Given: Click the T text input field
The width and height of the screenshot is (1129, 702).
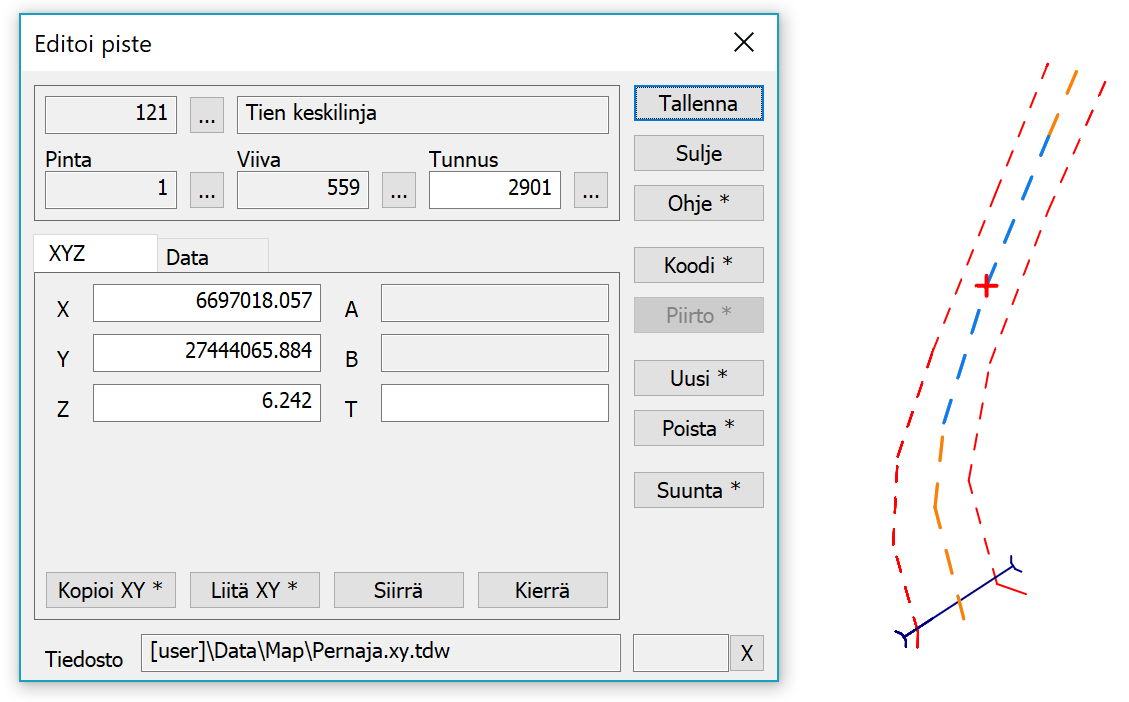Looking at the screenshot, I should 494,403.
